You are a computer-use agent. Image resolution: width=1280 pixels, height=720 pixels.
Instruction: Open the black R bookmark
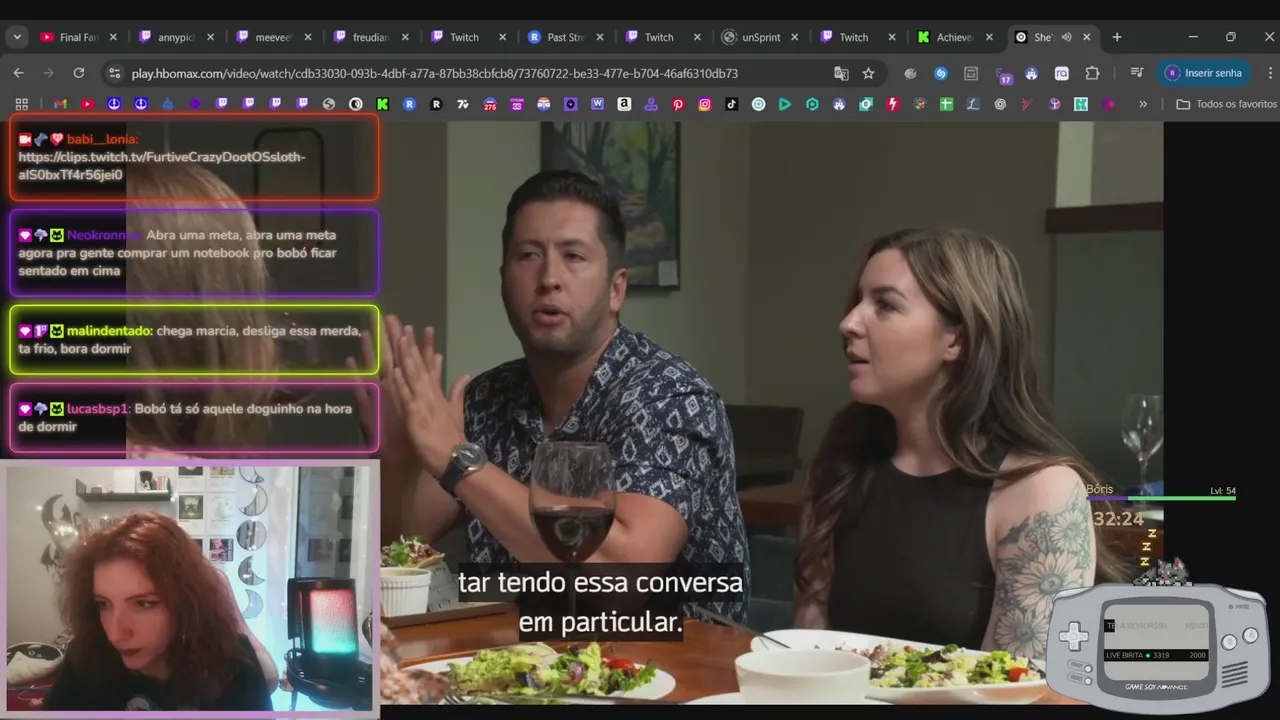coord(436,104)
